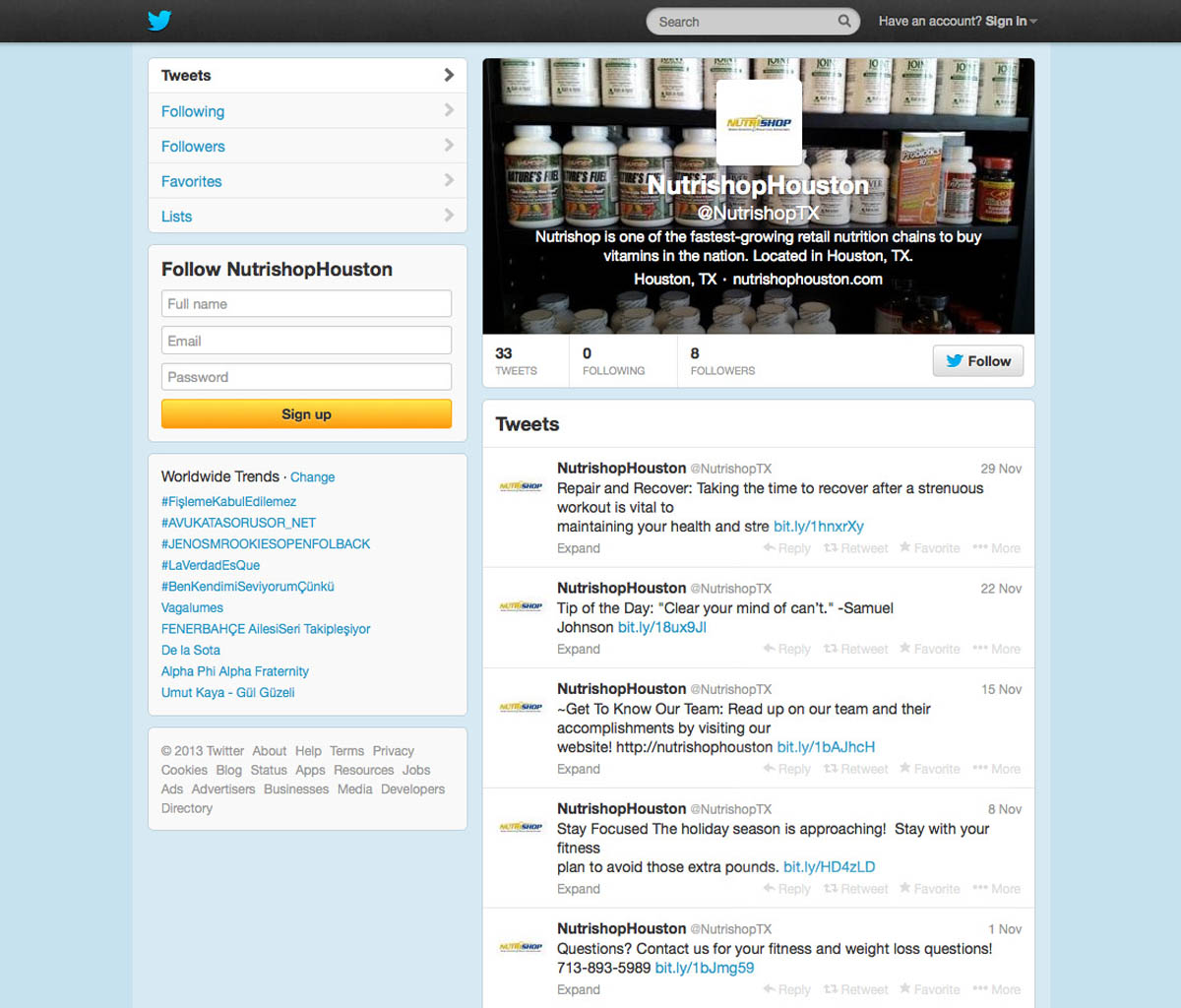This screenshot has width=1181, height=1008.
Task: Follow NutrishopHouston with the Follow button
Action: (978, 361)
